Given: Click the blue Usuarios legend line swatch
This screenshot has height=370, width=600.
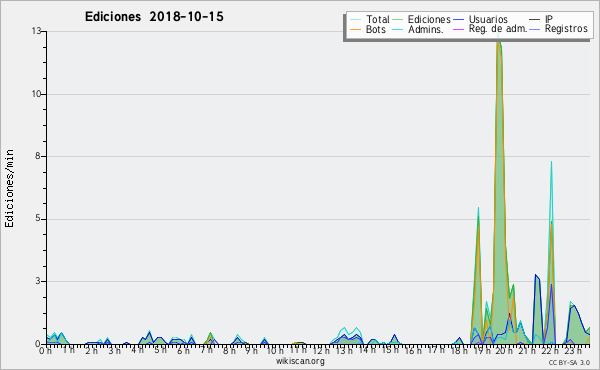Looking at the screenshot, I should pyautogui.click(x=458, y=19).
